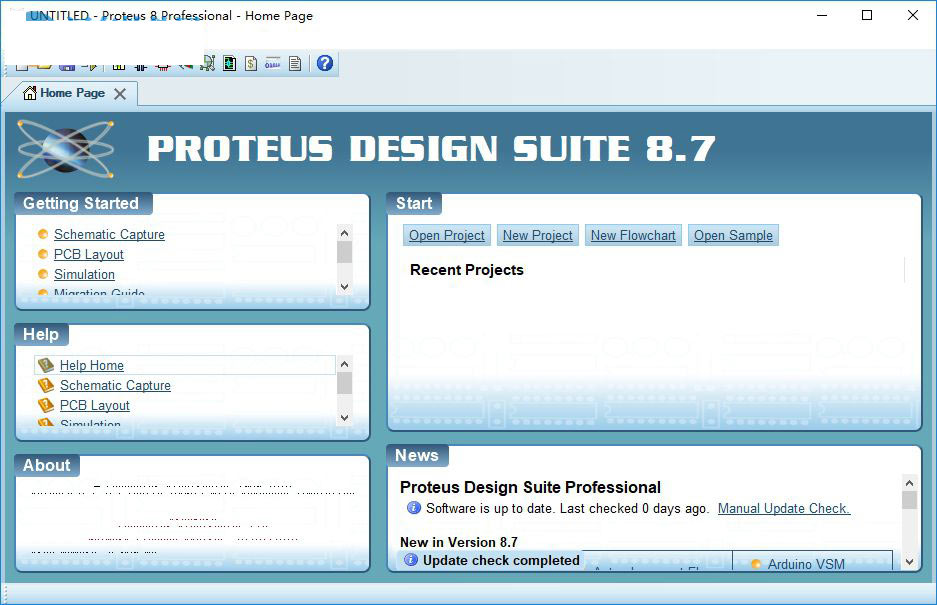Click Help panel scrollbar up arrow
The width and height of the screenshot is (937, 605).
pyautogui.click(x=344, y=364)
